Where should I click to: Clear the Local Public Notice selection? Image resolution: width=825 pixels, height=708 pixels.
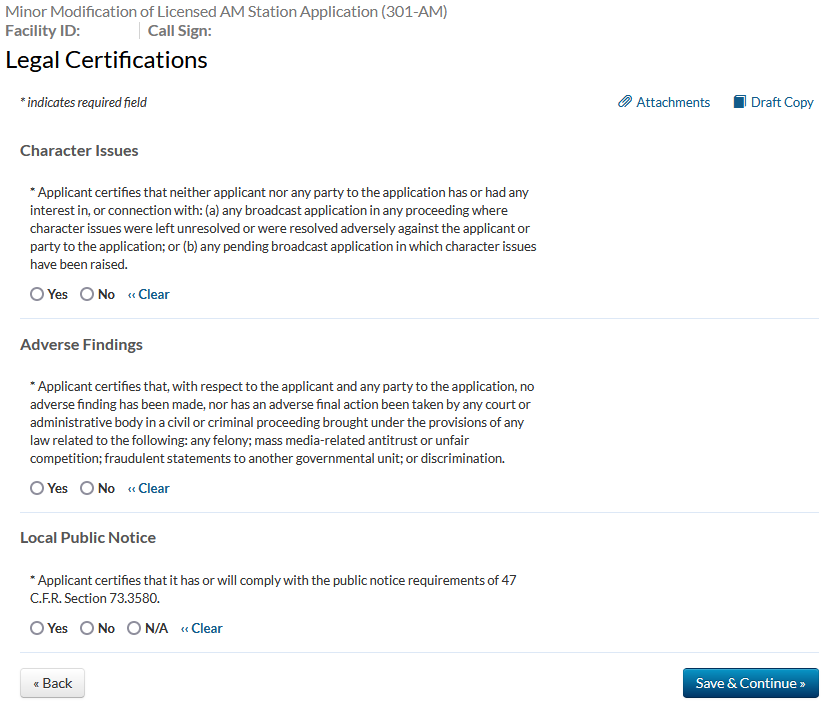click(202, 628)
